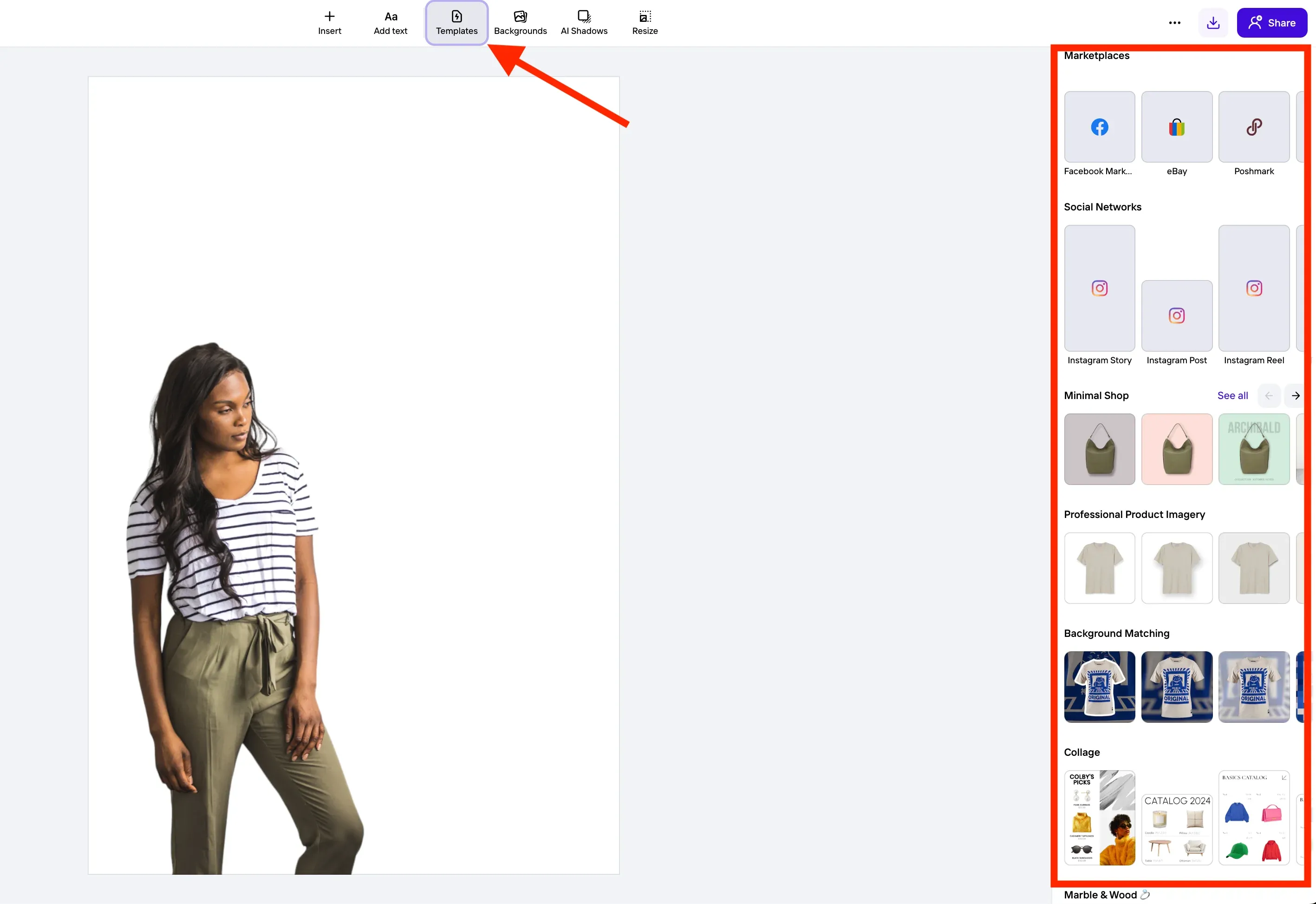Open the Templates tab

click(456, 23)
